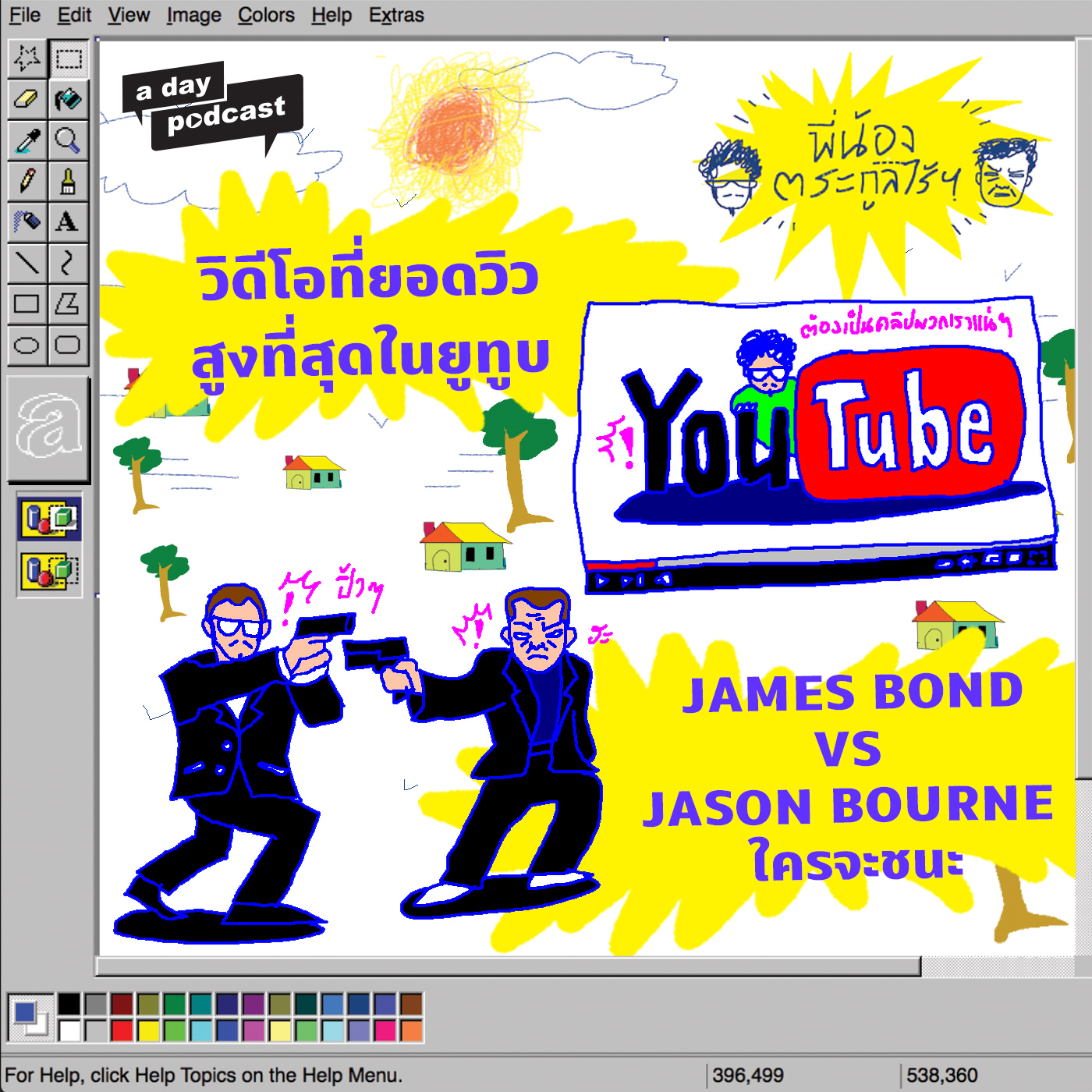Open the View menu
This screenshot has width=1092, height=1092.
[129, 15]
